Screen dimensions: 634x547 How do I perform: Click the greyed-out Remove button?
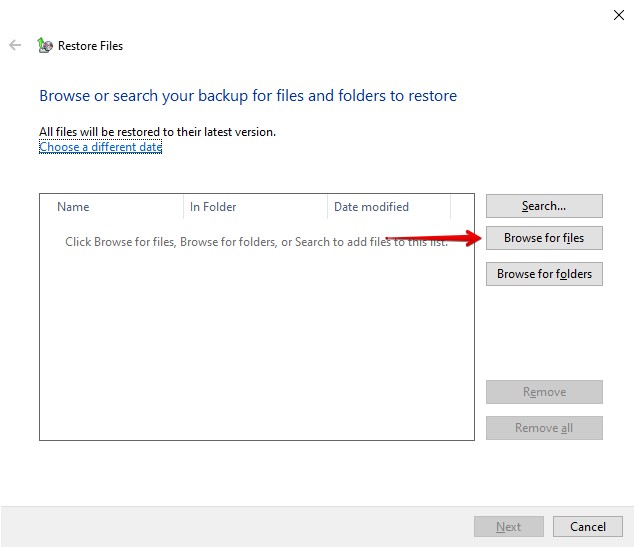[x=544, y=392]
